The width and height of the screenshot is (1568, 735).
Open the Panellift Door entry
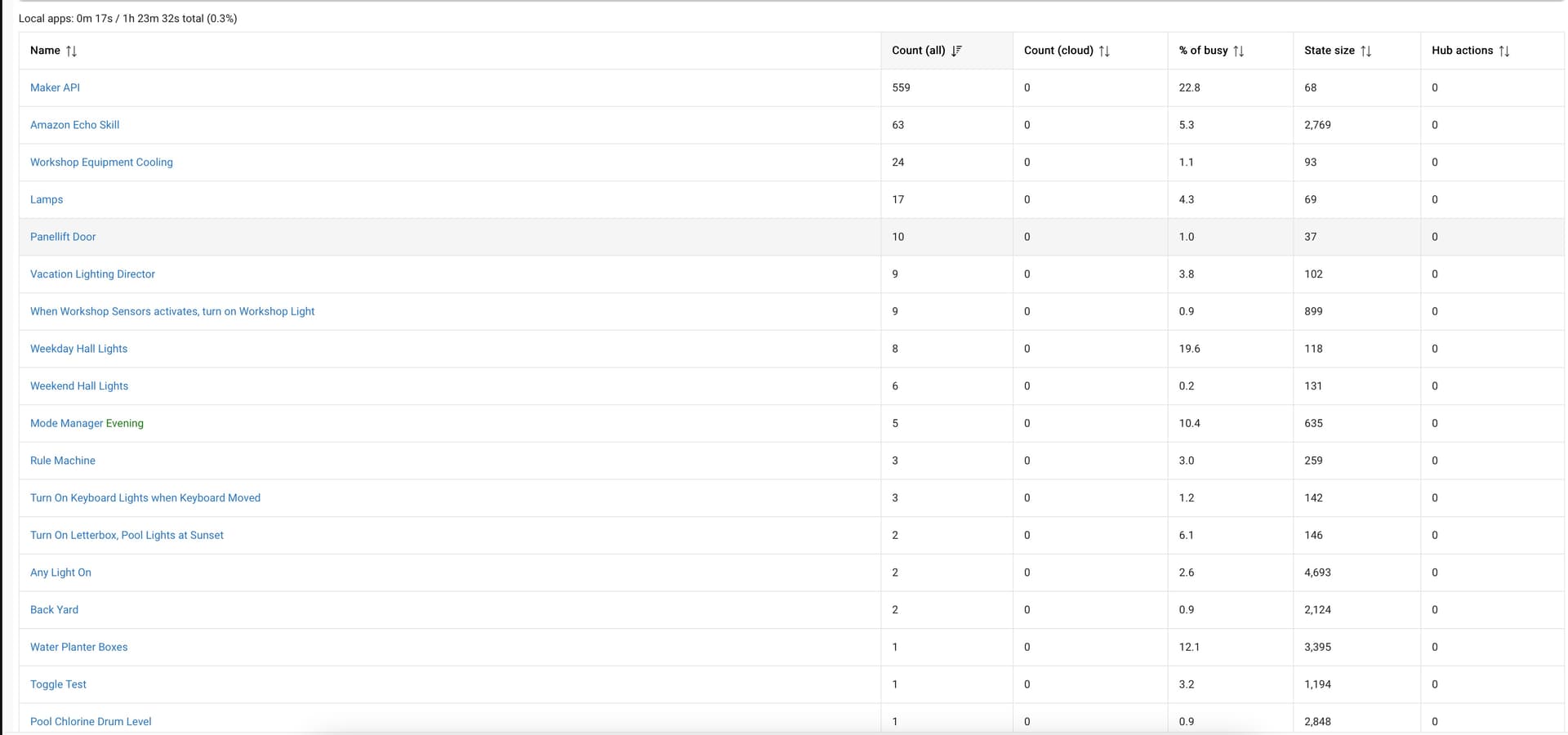coord(63,237)
